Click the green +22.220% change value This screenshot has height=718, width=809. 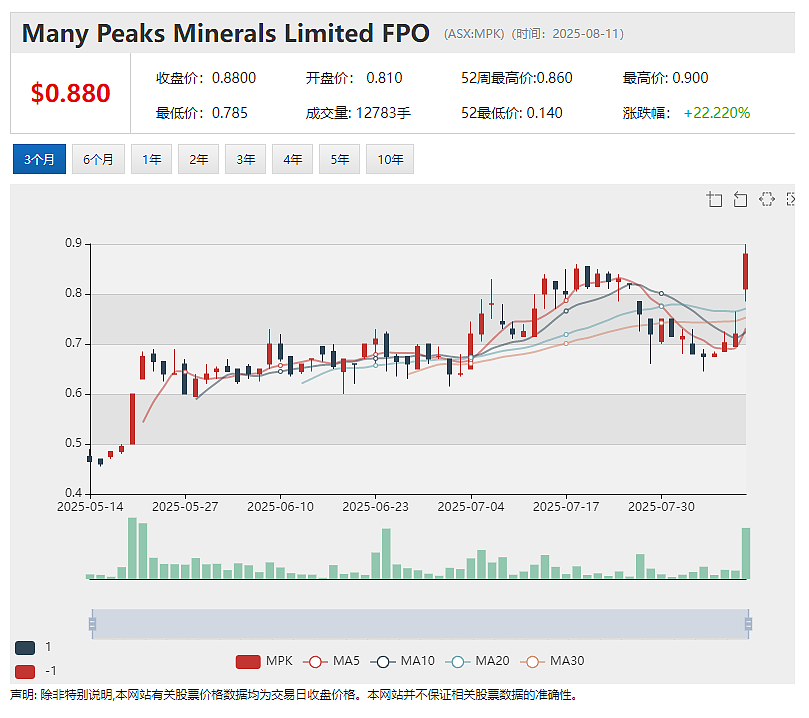[717, 113]
